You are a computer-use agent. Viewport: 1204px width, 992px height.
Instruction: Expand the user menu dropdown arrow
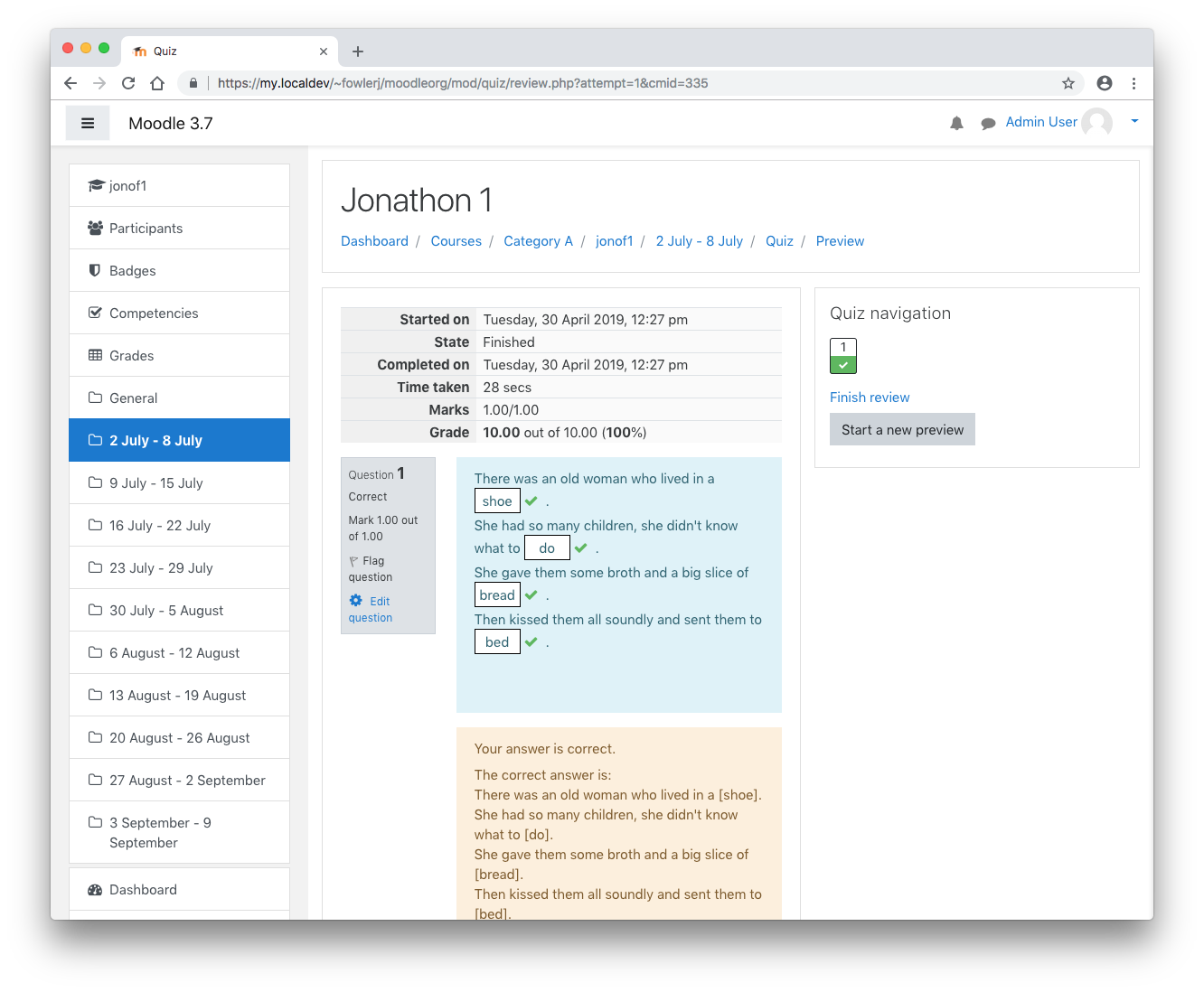[x=1134, y=121]
